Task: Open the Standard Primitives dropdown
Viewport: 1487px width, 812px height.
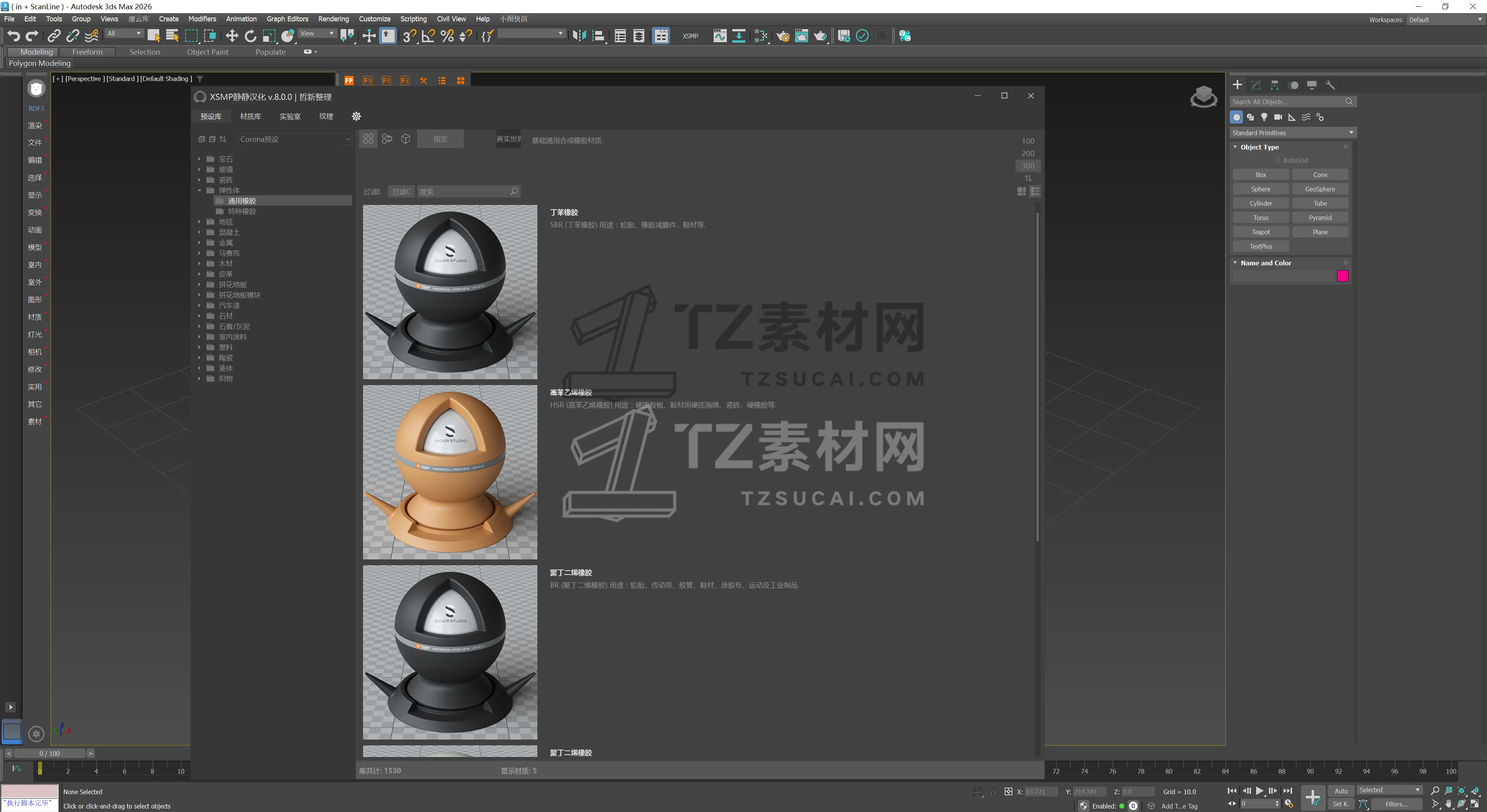Action: 1292,133
